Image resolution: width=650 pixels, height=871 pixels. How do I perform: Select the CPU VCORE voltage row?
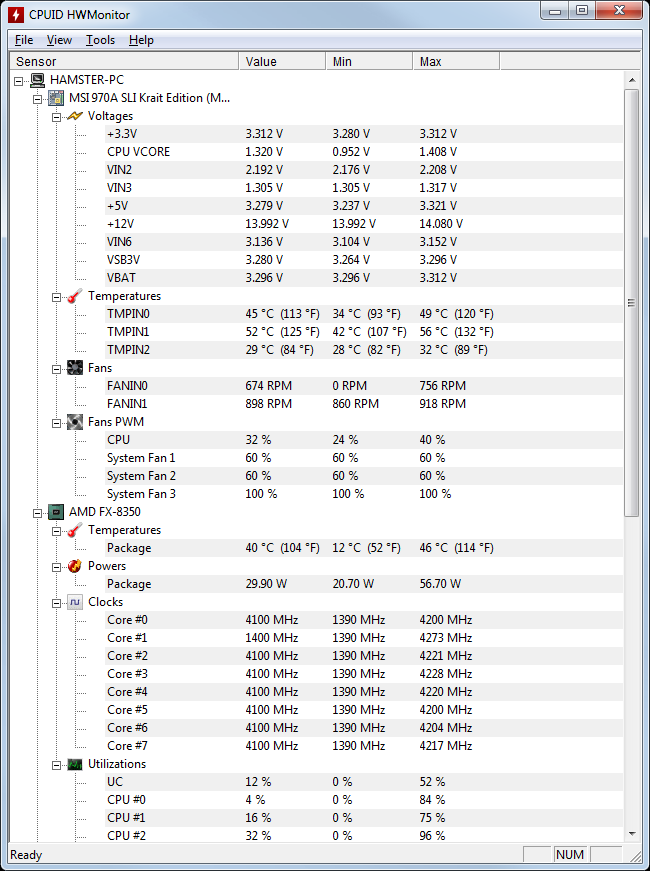(x=138, y=152)
